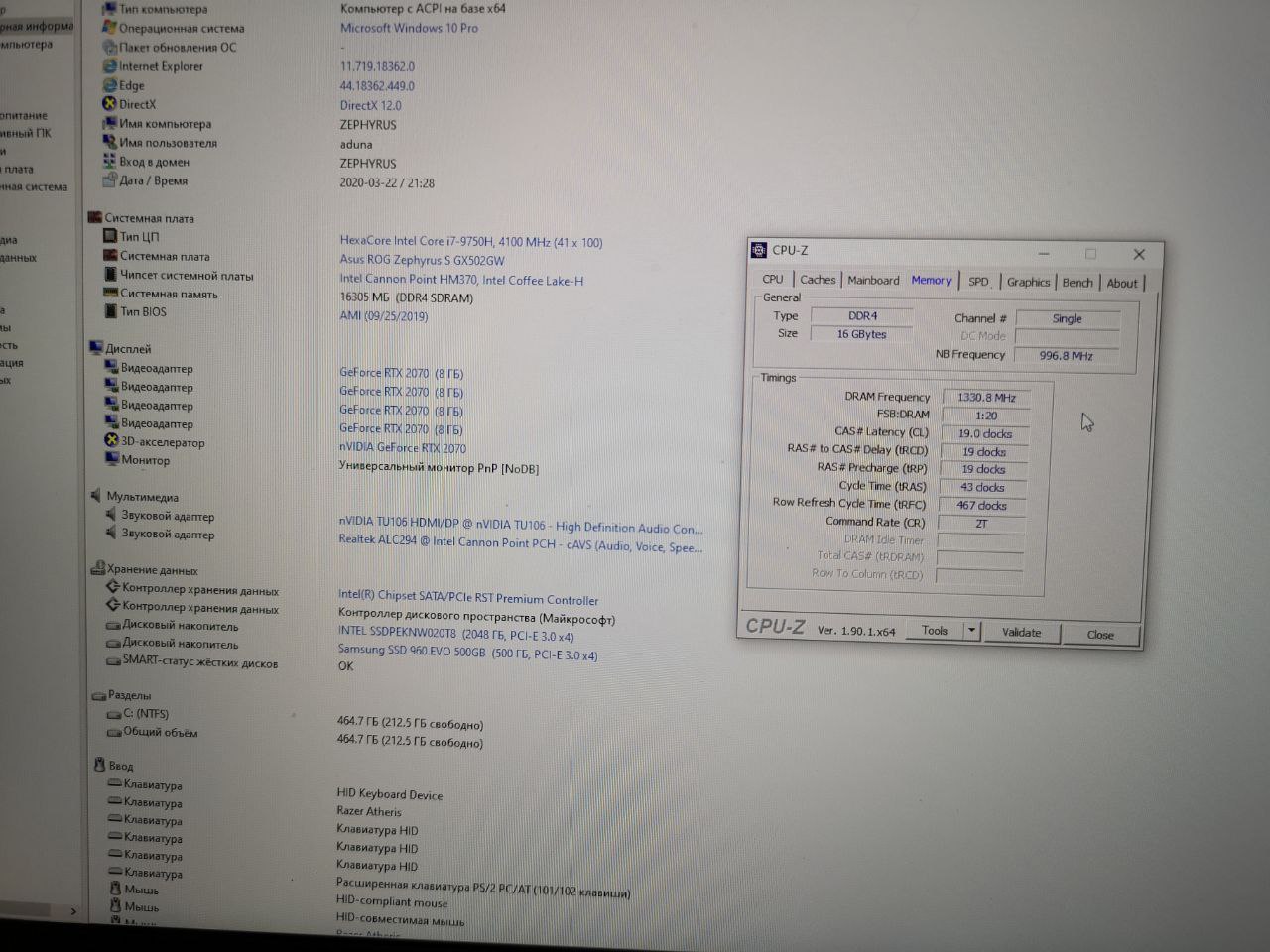Open the Intel(R) Chipset SATA/PCIe RST controller link

(x=468, y=598)
